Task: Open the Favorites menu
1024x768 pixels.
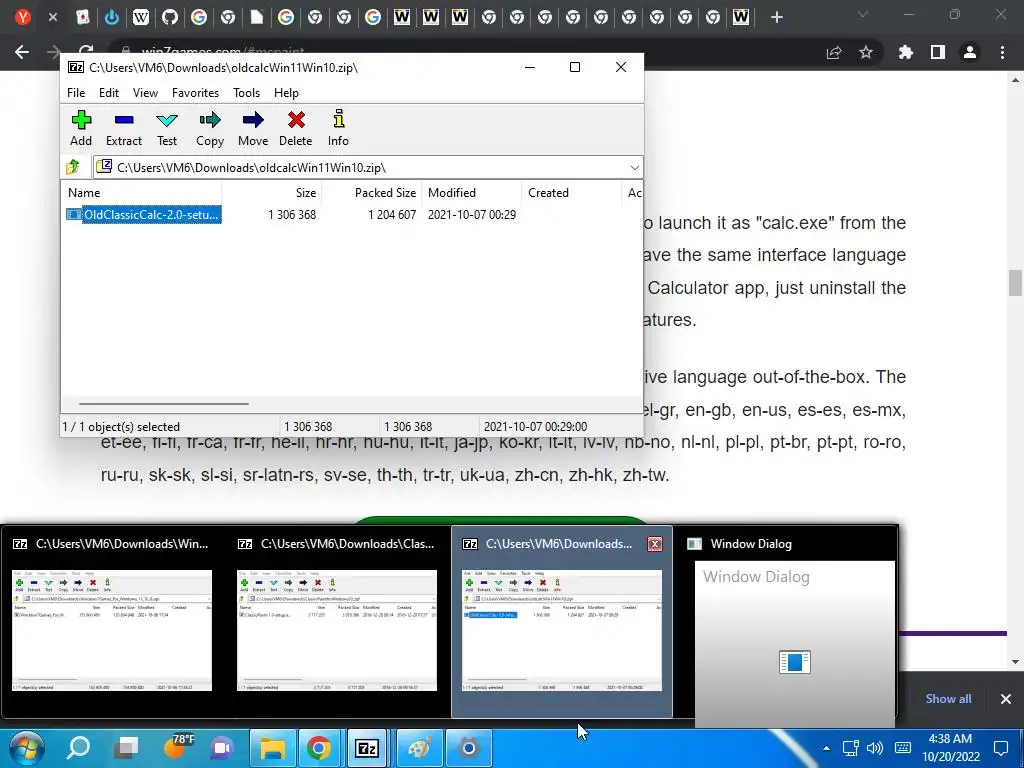Action: (195, 93)
